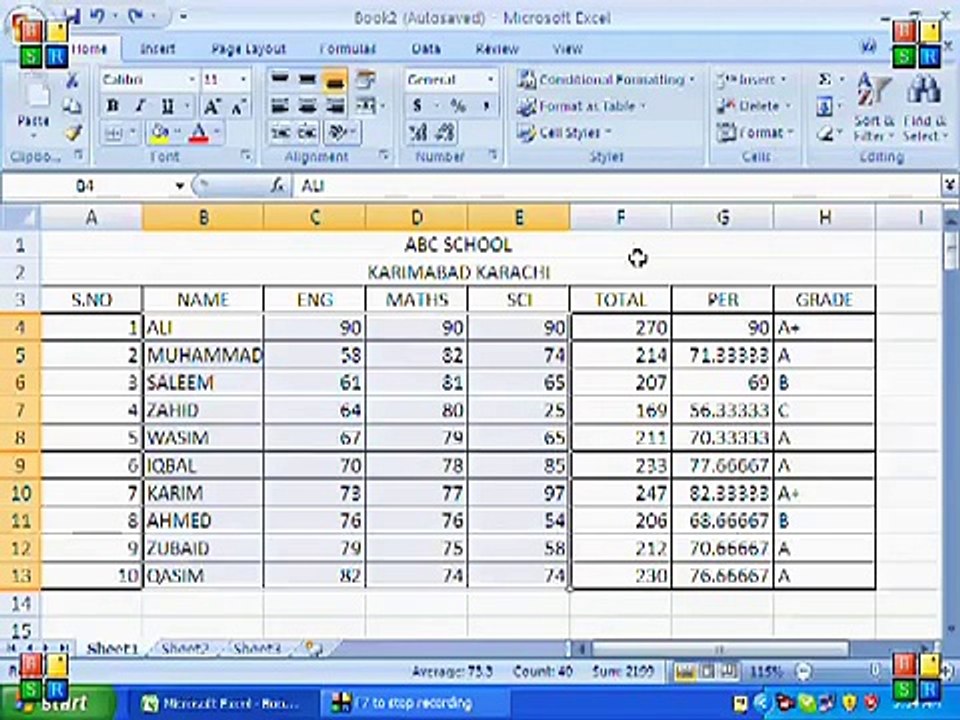The width and height of the screenshot is (960, 720).
Task: Click the Fill Color bucket swatch
Action: tap(160, 133)
